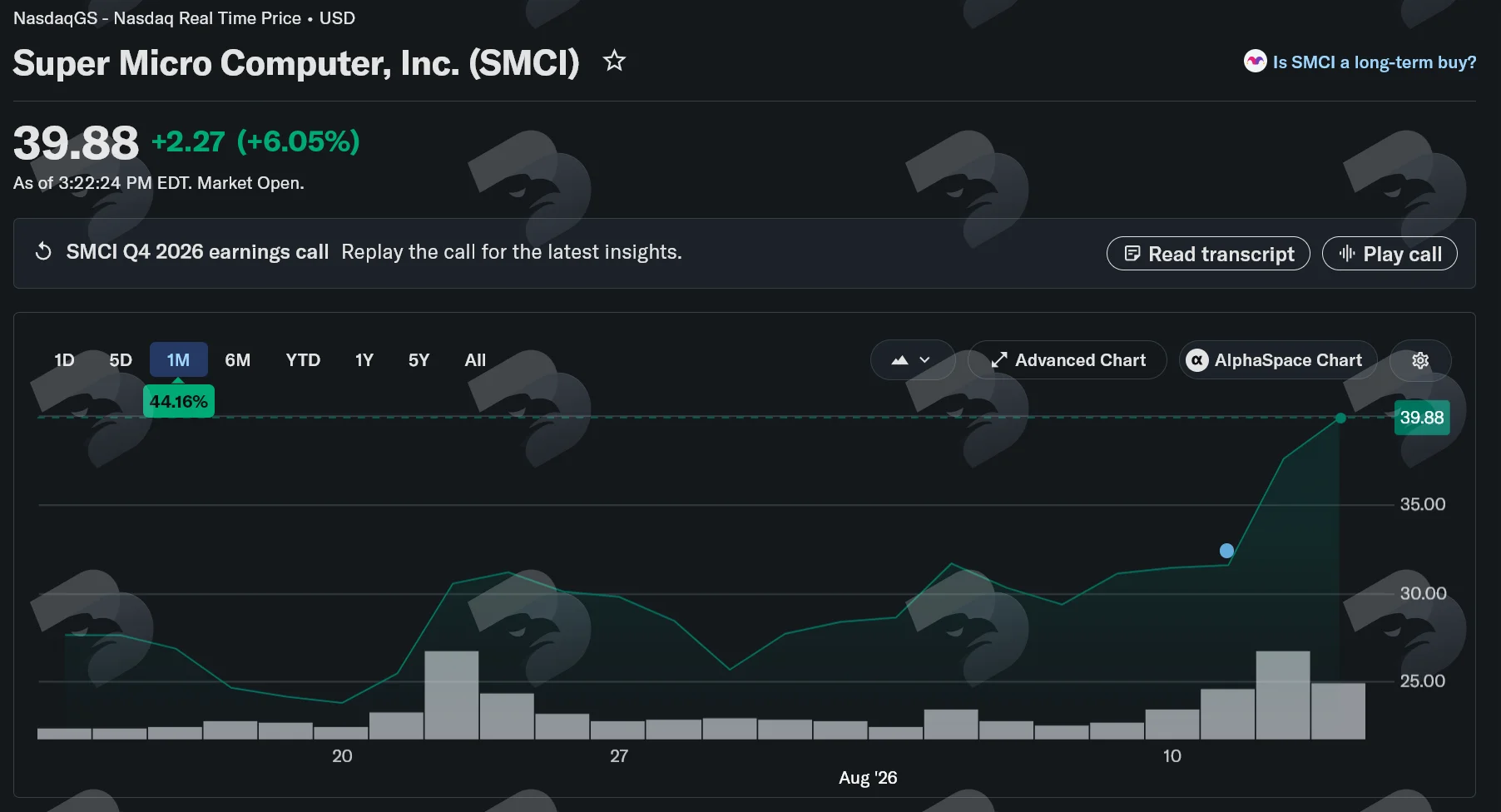Click the SMCI Q4 2026 earnings call title
The image size is (1501, 812).
pyautogui.click(x=197, y=252)
